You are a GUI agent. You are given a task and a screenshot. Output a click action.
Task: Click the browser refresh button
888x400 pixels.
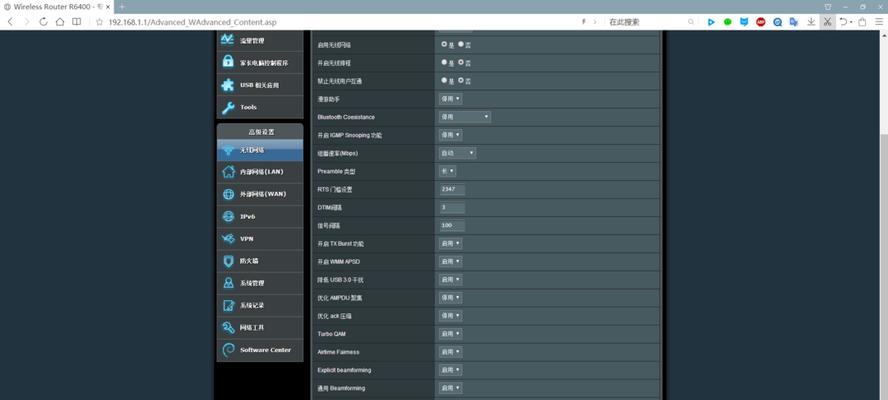point(31,21)
